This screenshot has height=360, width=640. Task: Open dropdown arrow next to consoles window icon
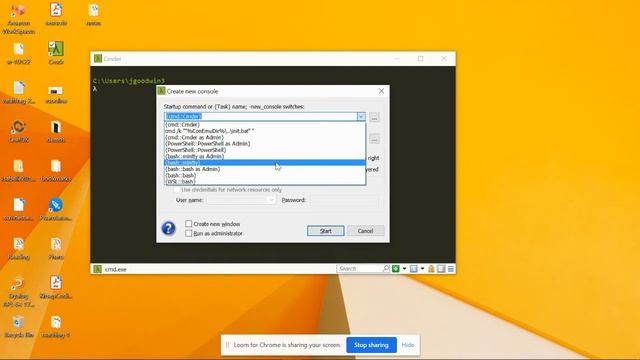[422, 269]
